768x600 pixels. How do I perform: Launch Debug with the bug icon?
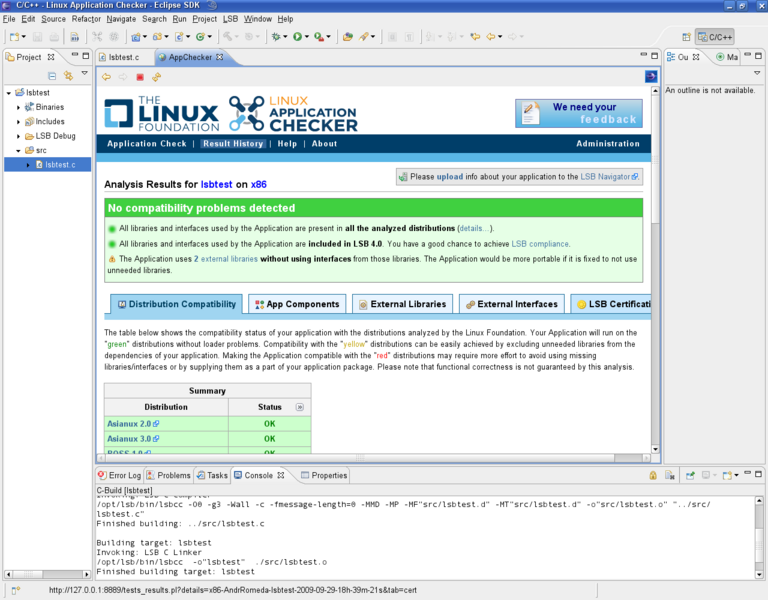[x=276, y=37]
